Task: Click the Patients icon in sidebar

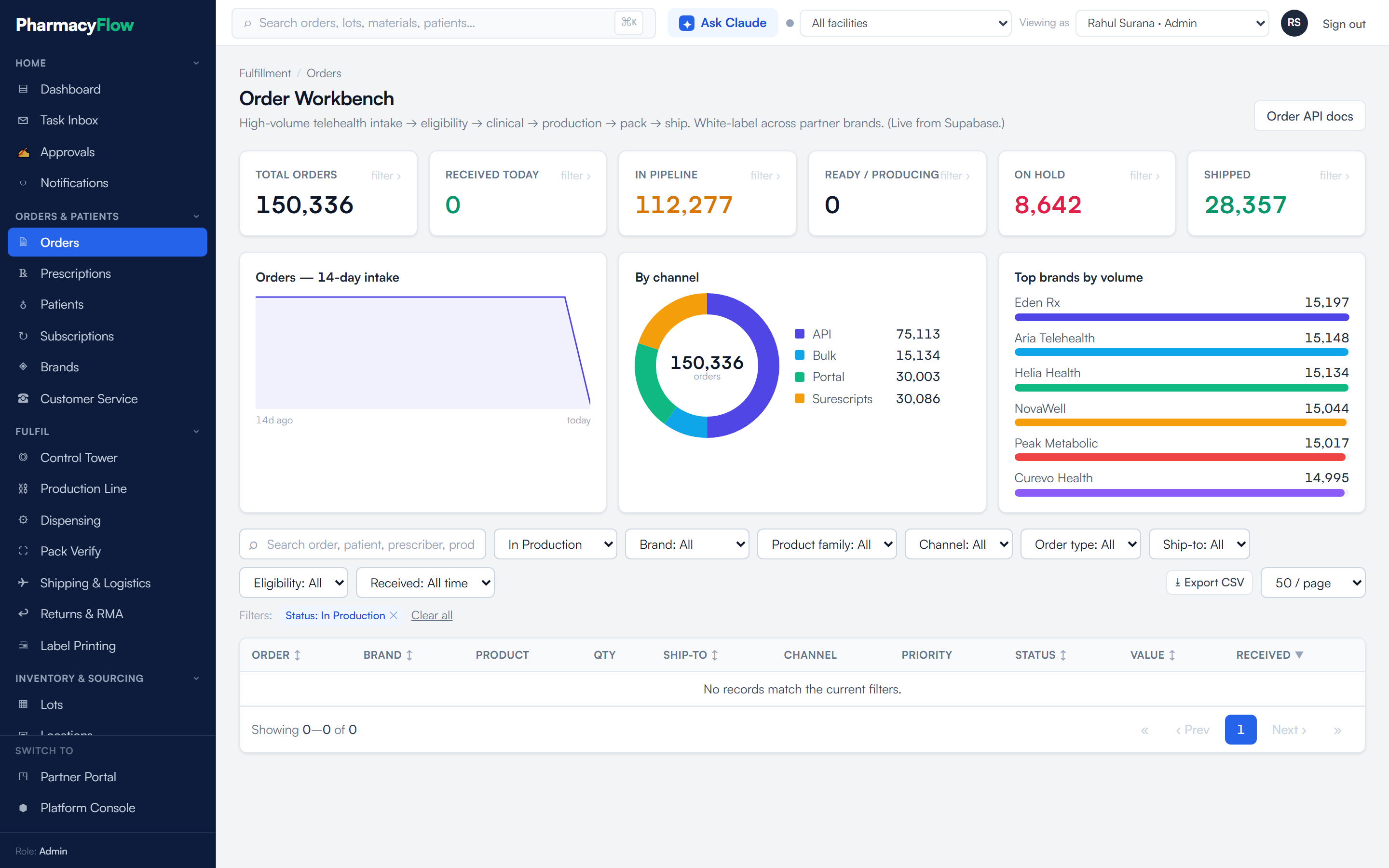Action: (23, 304)
